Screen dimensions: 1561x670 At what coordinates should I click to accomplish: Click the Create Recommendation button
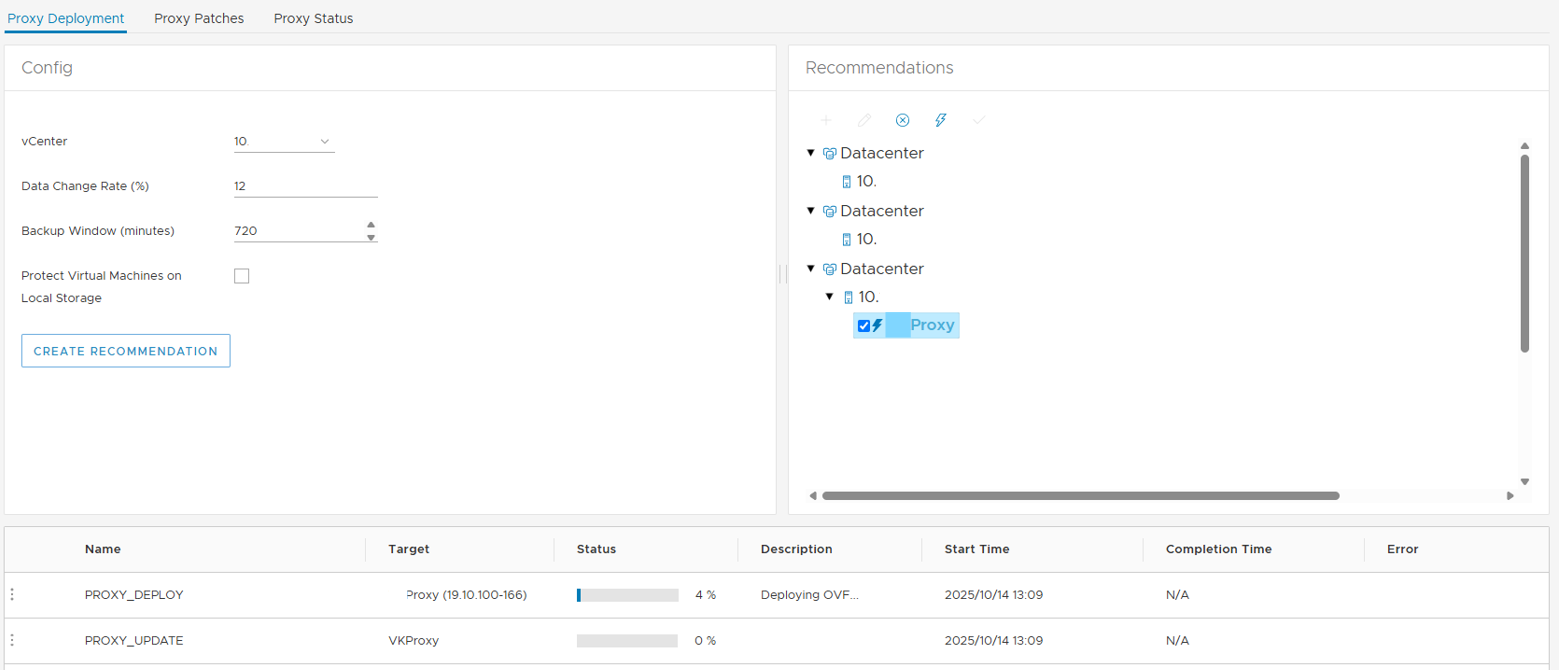126,351
